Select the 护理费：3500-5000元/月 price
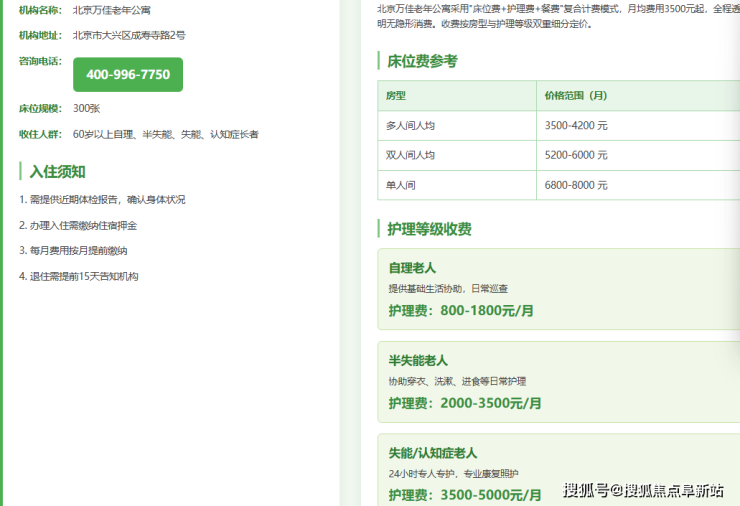 pyautogui.click(x=465, y=495)
